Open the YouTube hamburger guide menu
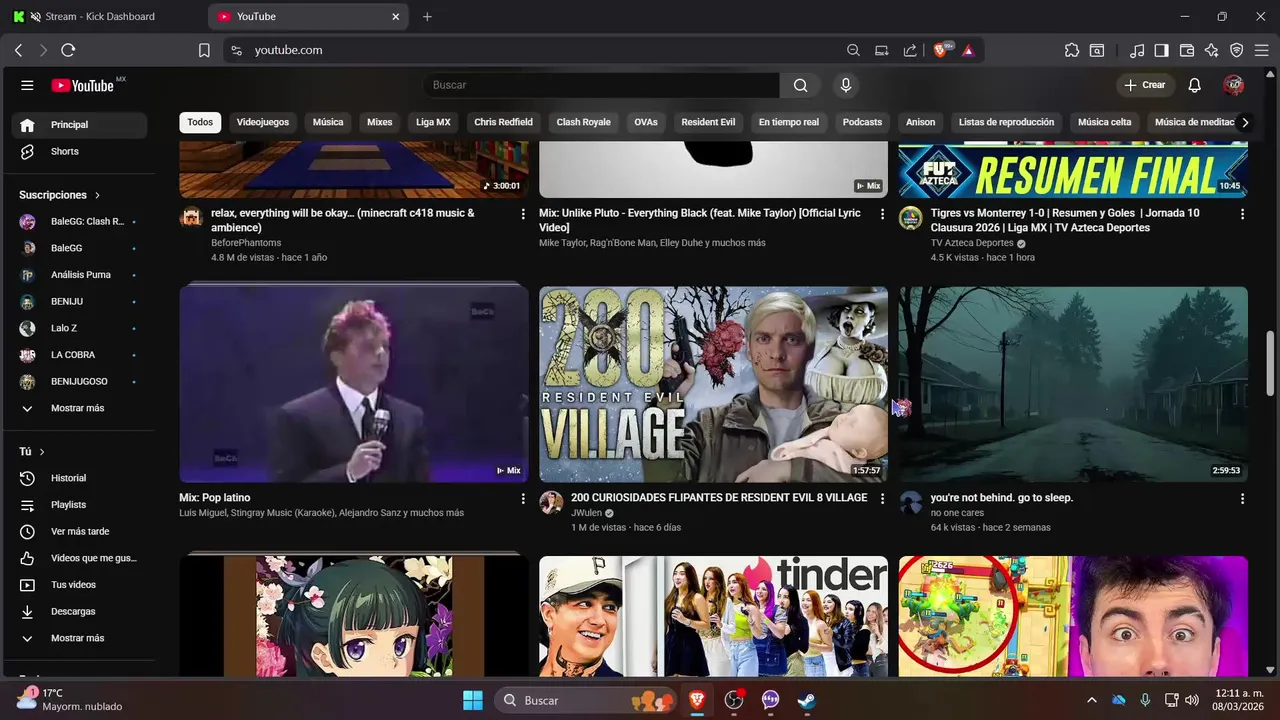This screenshot has height=720, width=1280. (x=27, y=85)
